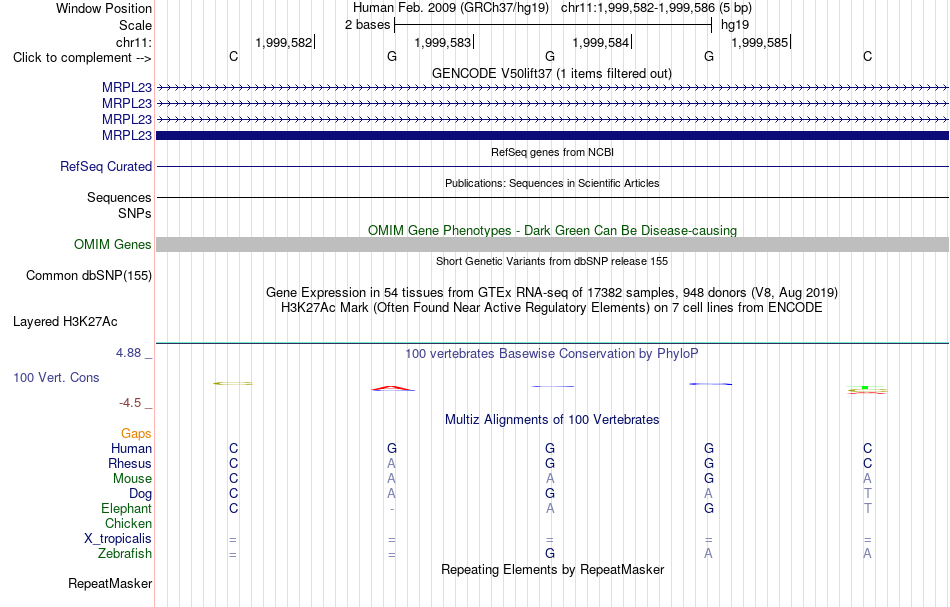
Task: Click the C base in the Elephant row
Action: point(233,508)
